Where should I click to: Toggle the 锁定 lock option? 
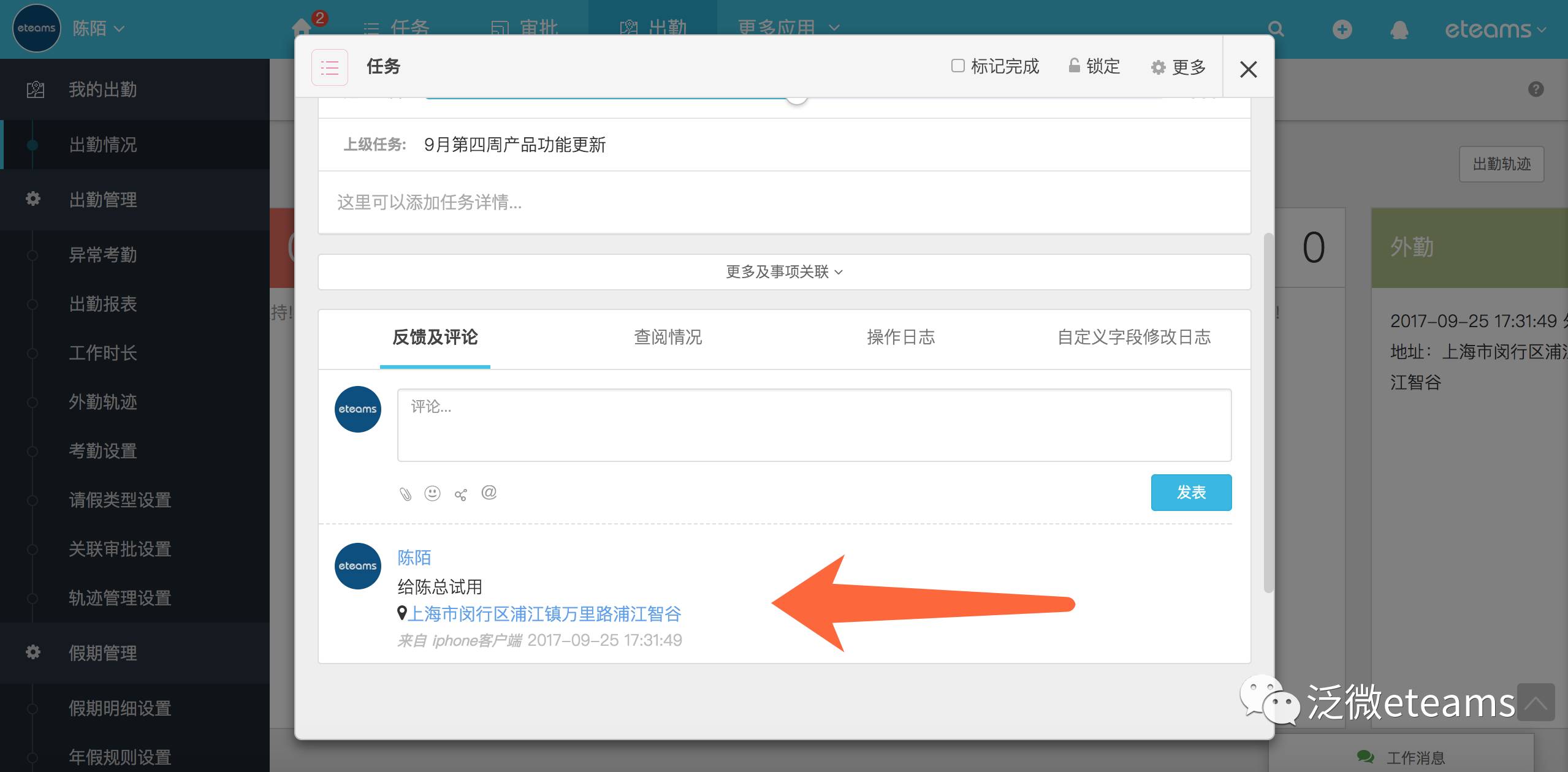coord(1094,66)
